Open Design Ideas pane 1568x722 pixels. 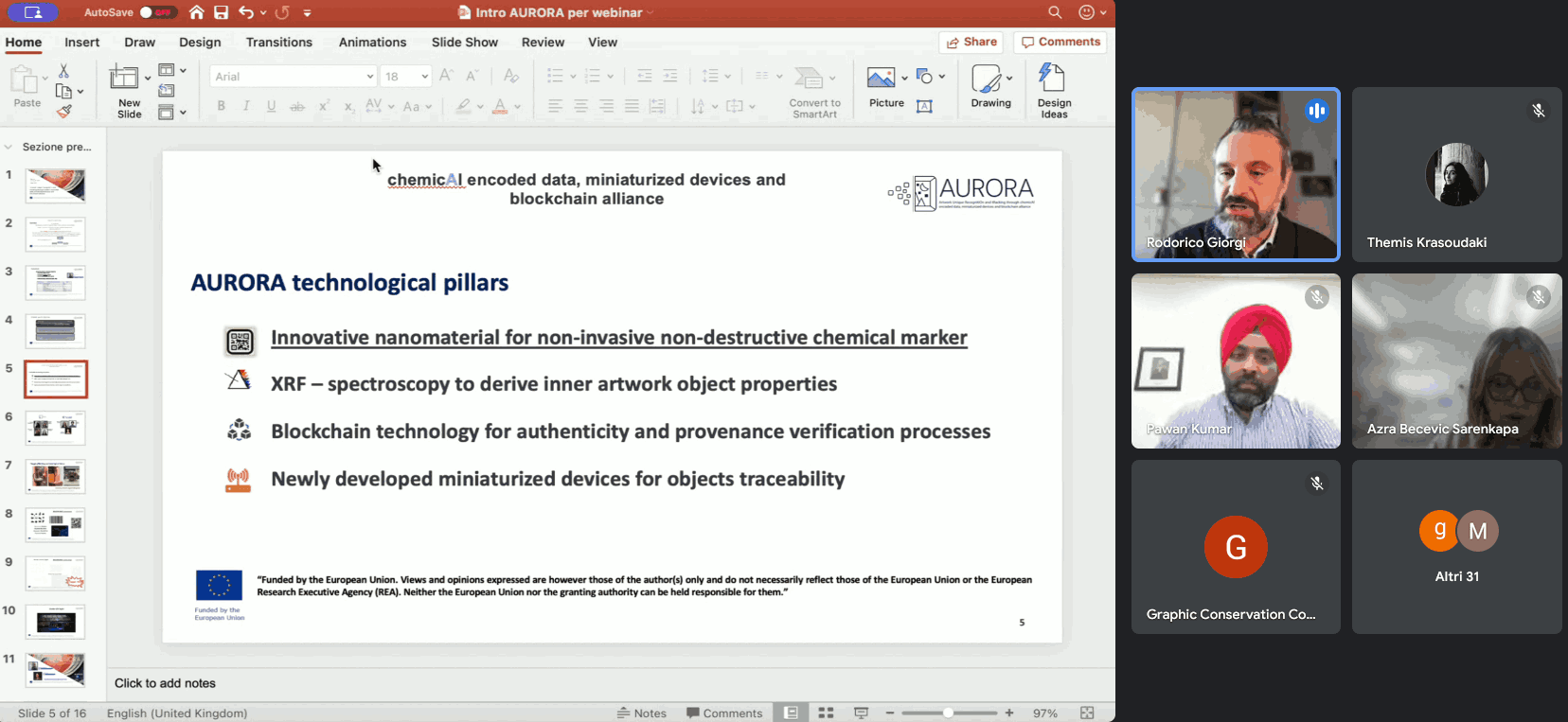click(x=1054, y=91)
